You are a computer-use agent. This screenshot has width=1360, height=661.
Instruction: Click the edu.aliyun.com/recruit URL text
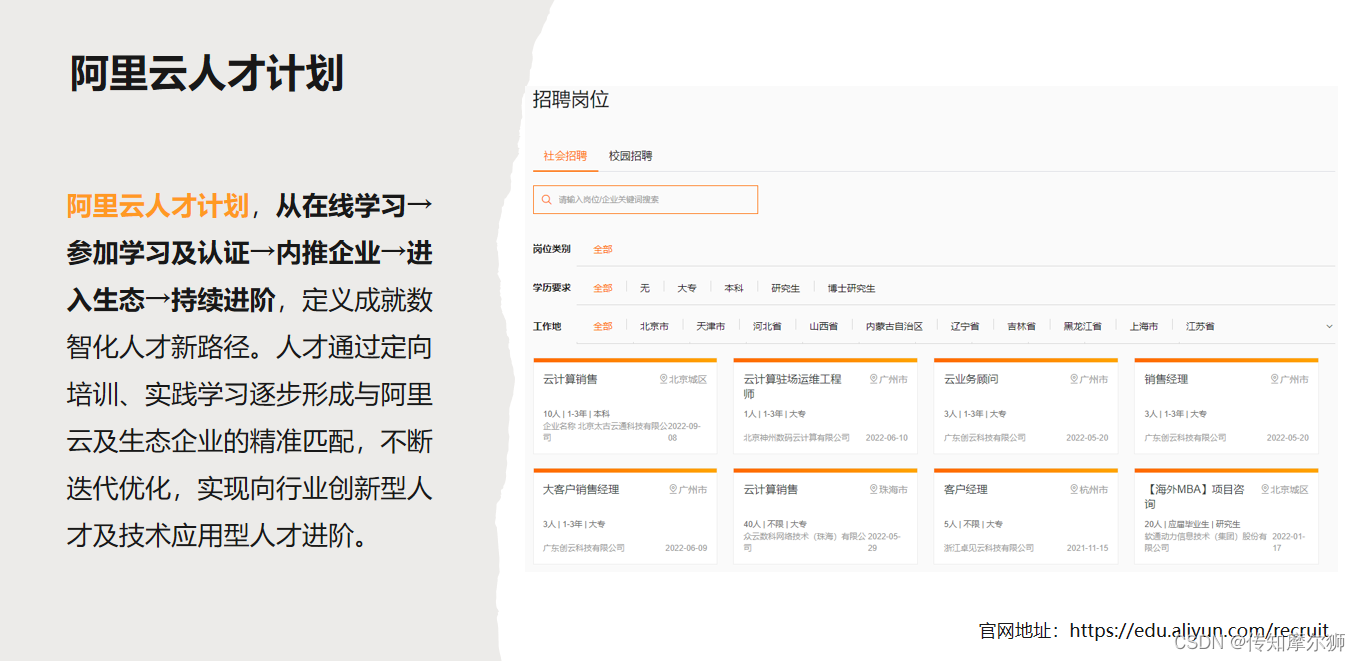point(1199,630)
